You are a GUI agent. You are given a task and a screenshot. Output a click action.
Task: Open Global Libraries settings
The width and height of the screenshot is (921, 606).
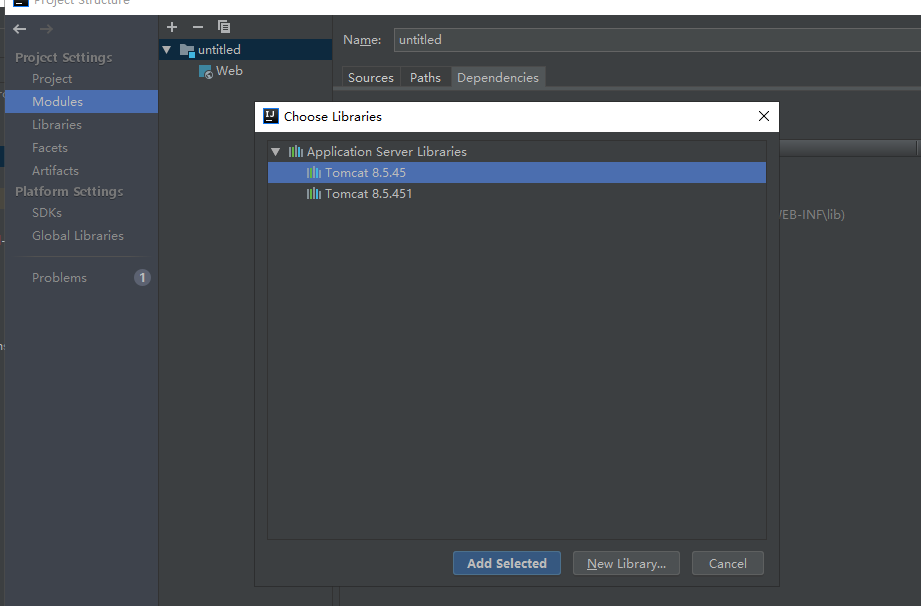[81, 235]
